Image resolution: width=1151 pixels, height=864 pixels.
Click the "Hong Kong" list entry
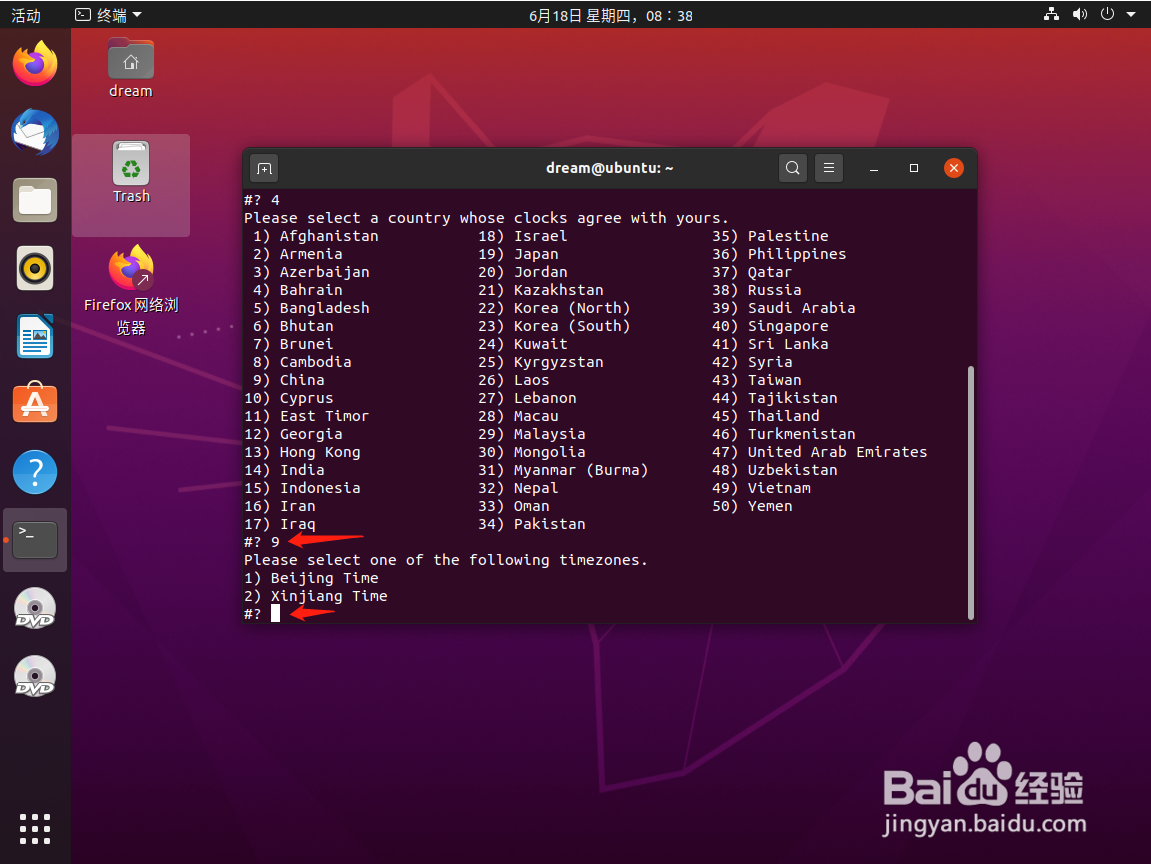320,452
